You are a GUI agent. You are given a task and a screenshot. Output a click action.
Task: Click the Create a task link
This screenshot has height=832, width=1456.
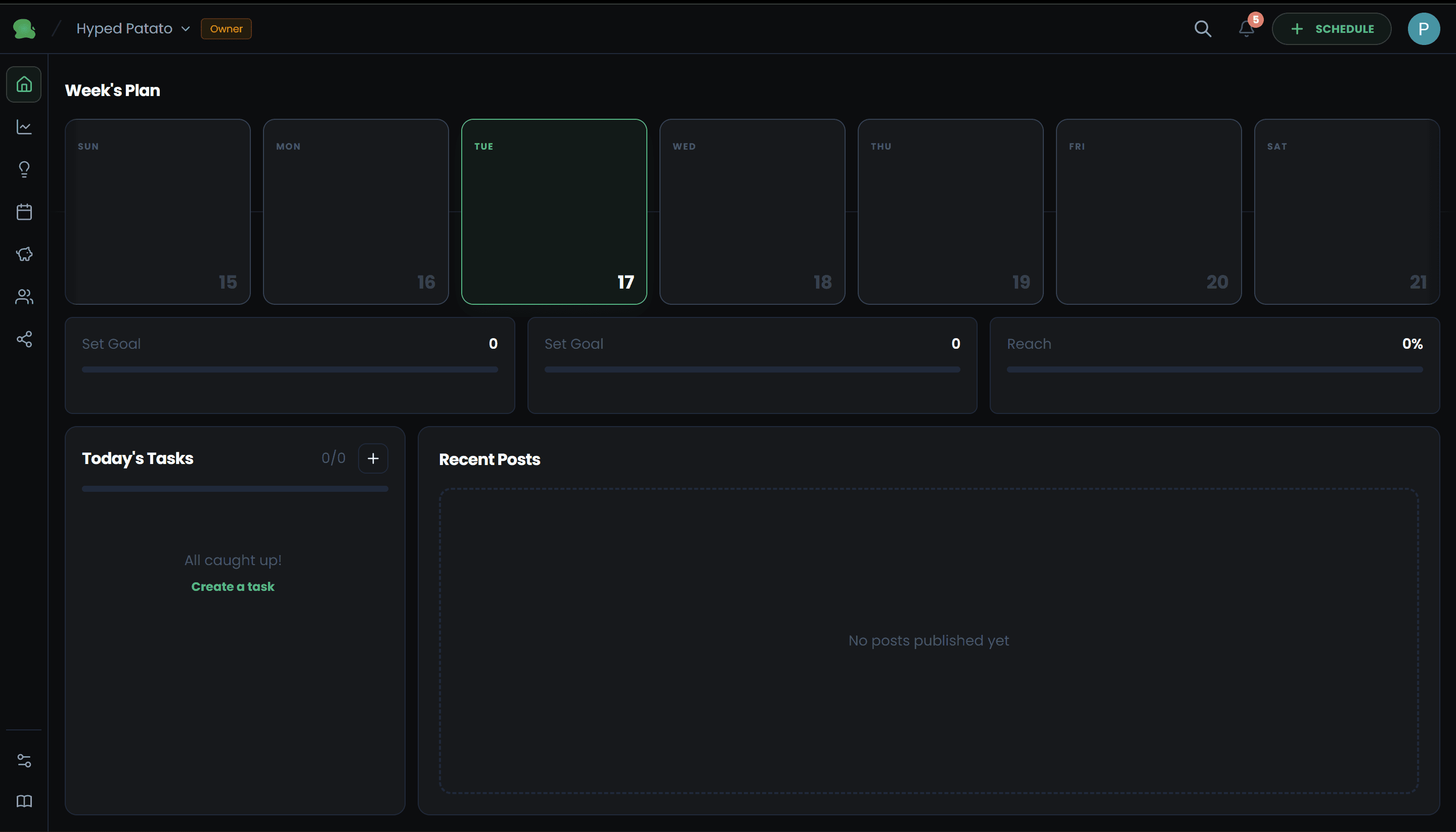233,586
